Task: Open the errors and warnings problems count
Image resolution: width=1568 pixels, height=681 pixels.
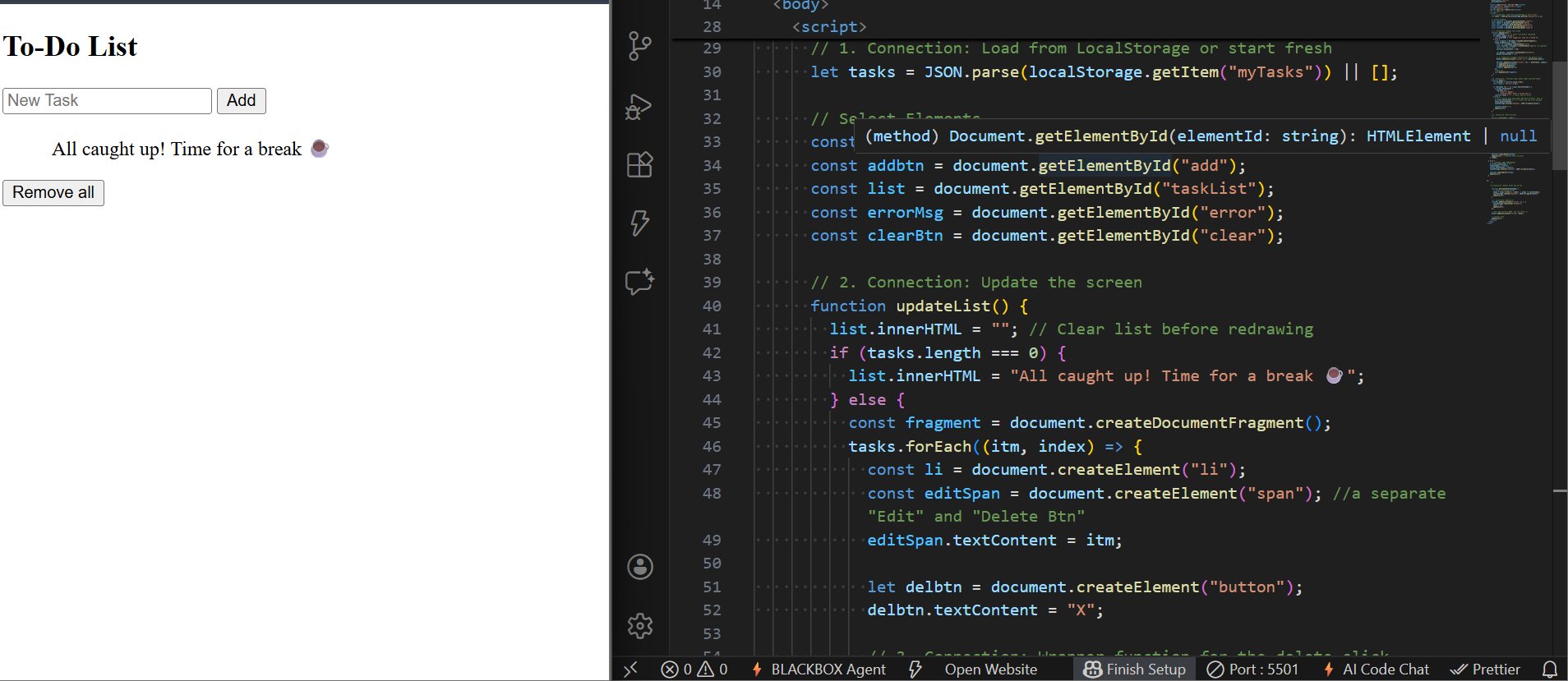Action: [x=694, y=669]
